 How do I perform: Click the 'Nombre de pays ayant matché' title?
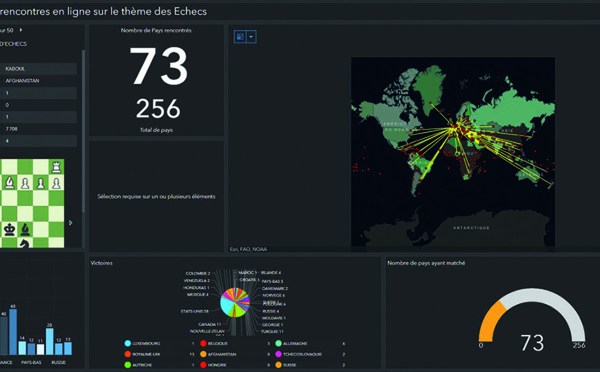426,263
